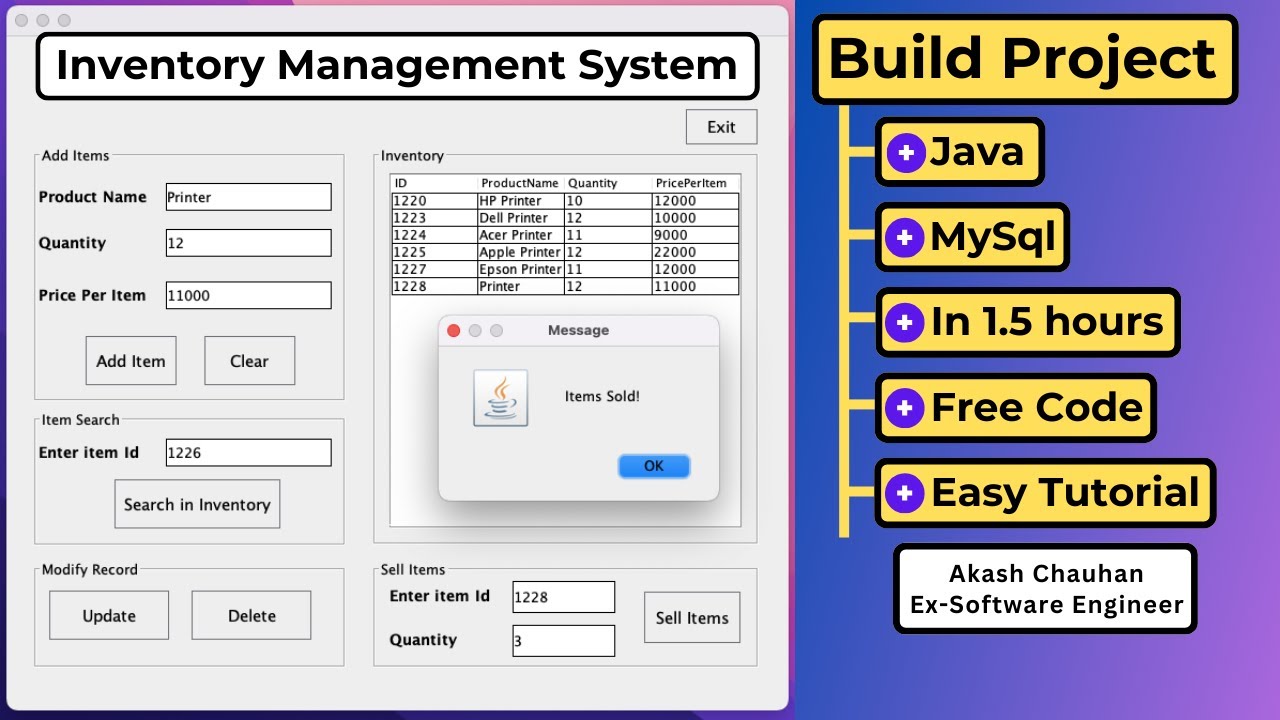Click the Inventory Management System title
1280x720 pixels.
397,66
